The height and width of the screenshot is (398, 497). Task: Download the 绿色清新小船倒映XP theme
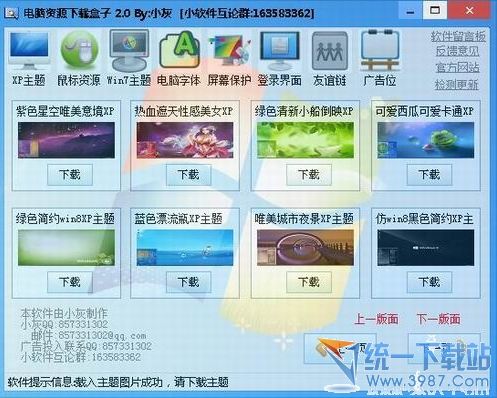tap(309, 175)
